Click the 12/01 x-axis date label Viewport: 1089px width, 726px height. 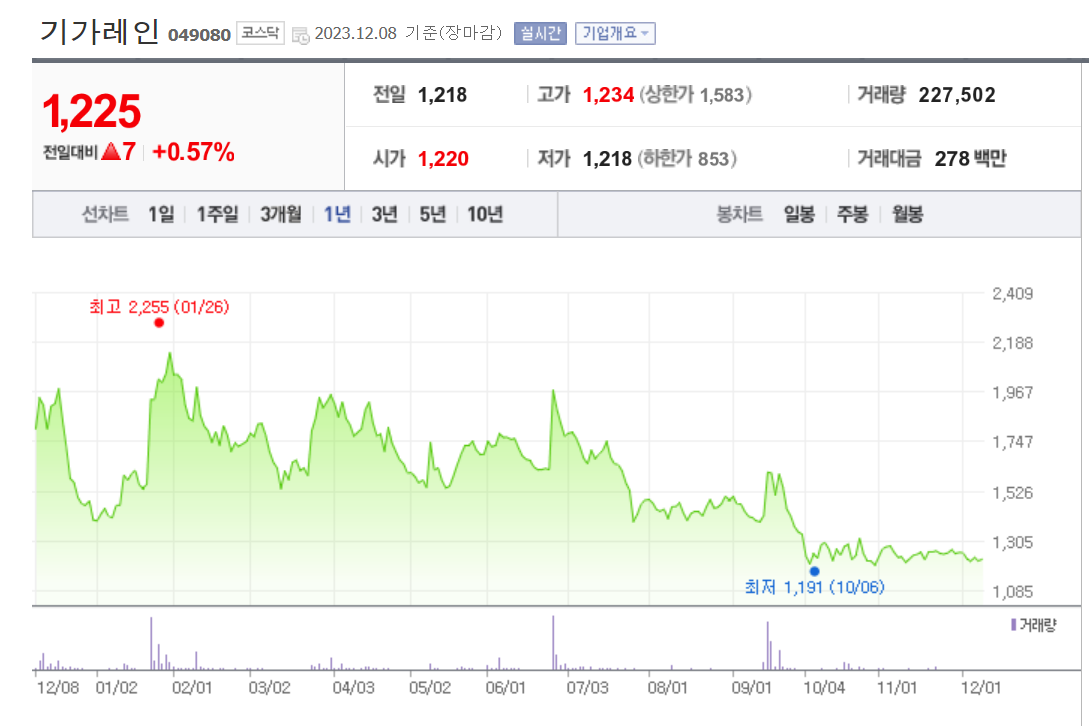click(x=981, y=688)
